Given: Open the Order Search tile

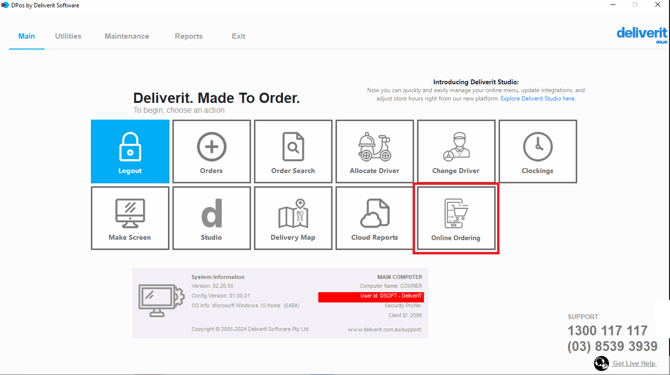Looking at the screenshot, I should pos(293,152).
